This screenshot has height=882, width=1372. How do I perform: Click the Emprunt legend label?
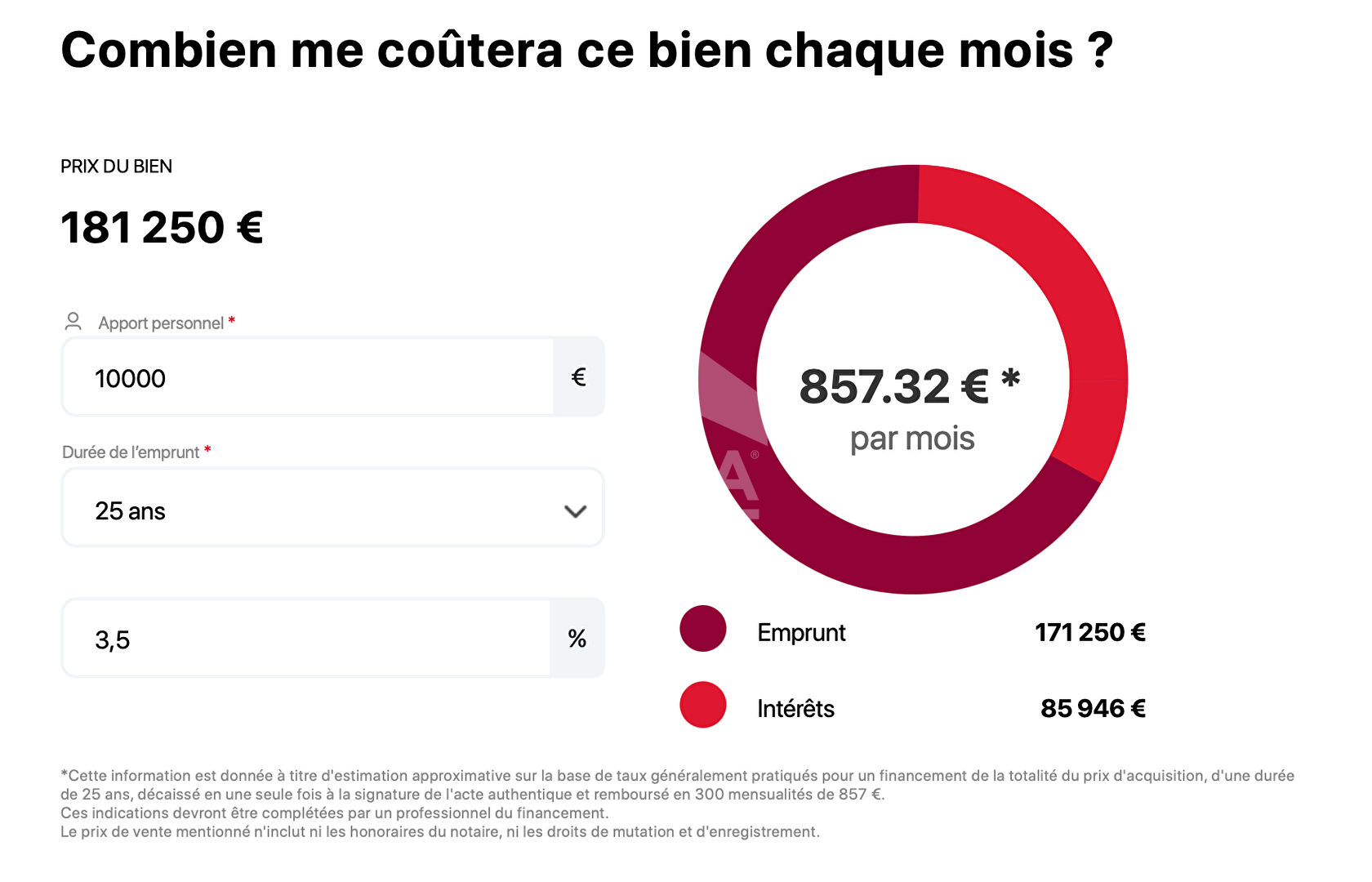[801, 632]
